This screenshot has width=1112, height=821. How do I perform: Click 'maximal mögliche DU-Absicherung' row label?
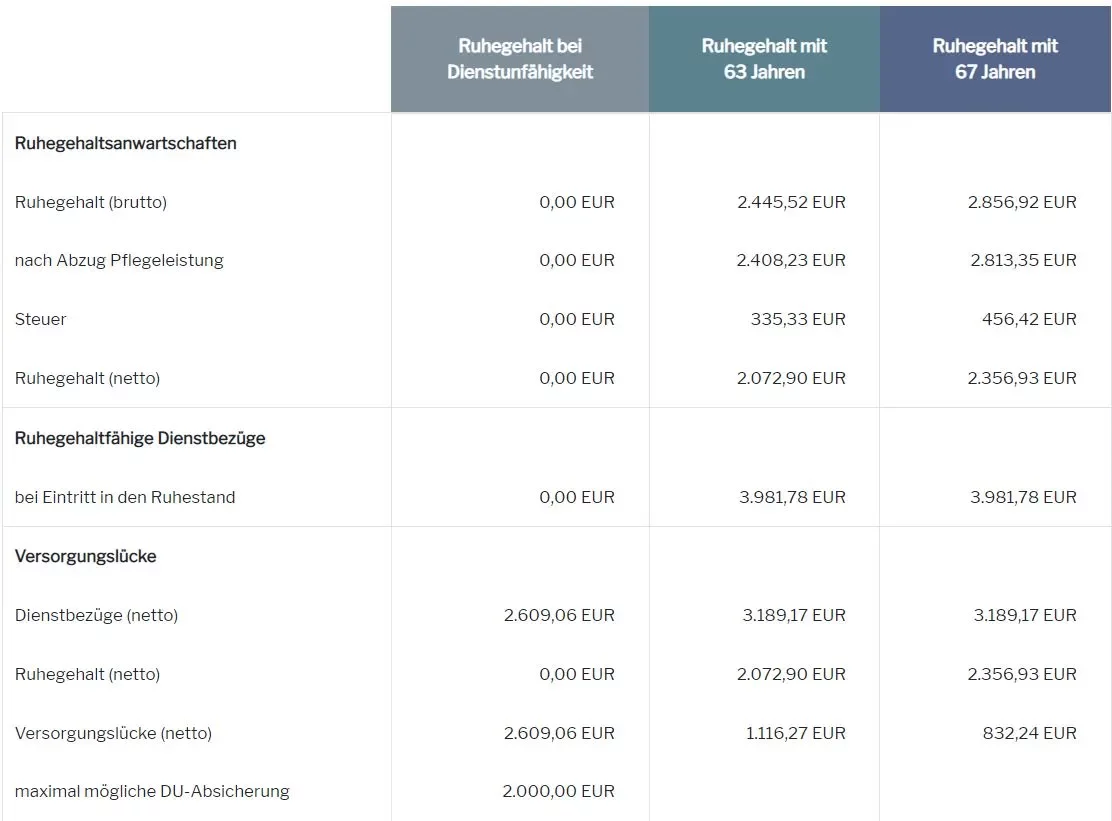click(x=152, y=791)
